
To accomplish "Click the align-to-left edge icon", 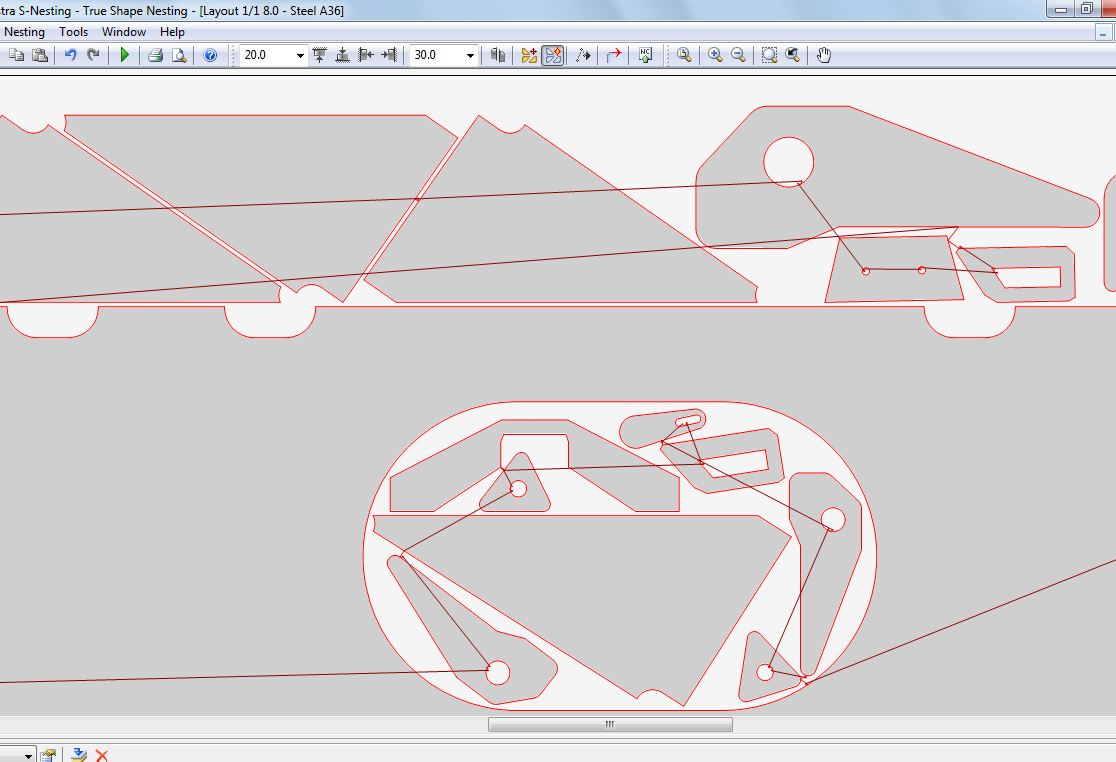I will (366, 55).
